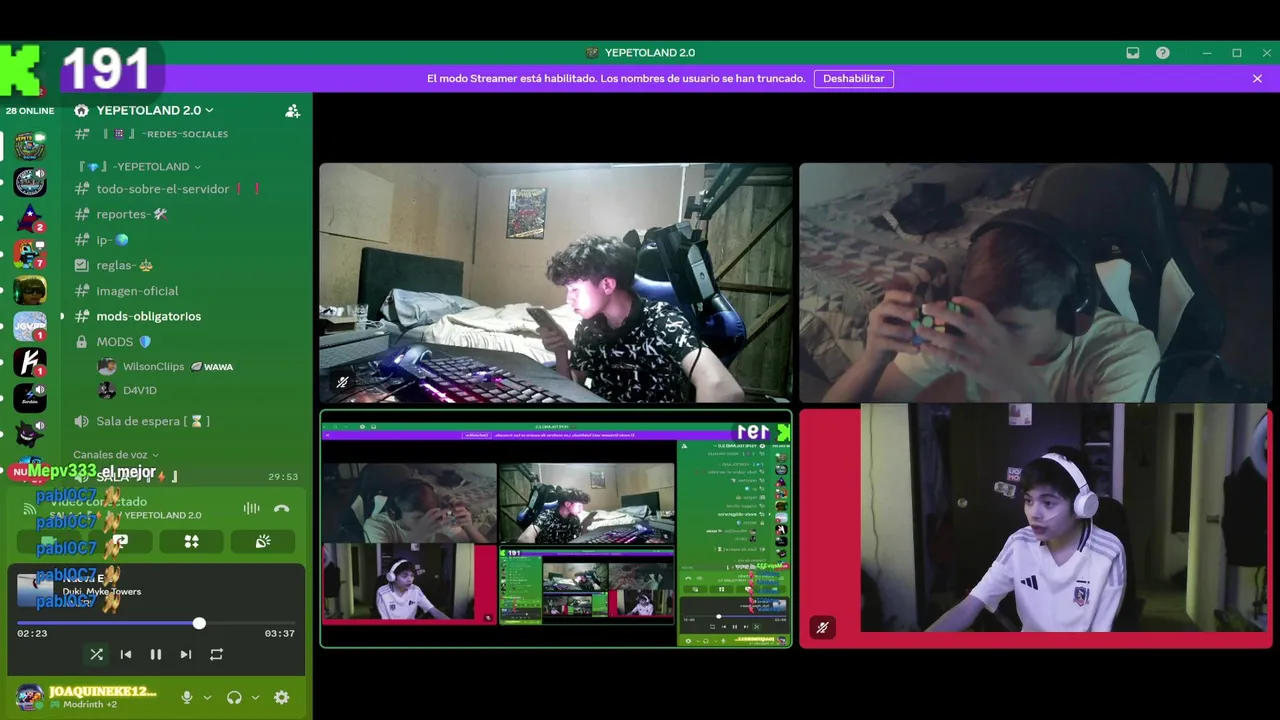Select the top server icon in sidebar
Screen dimensions: 1280x720
point(30,146)
